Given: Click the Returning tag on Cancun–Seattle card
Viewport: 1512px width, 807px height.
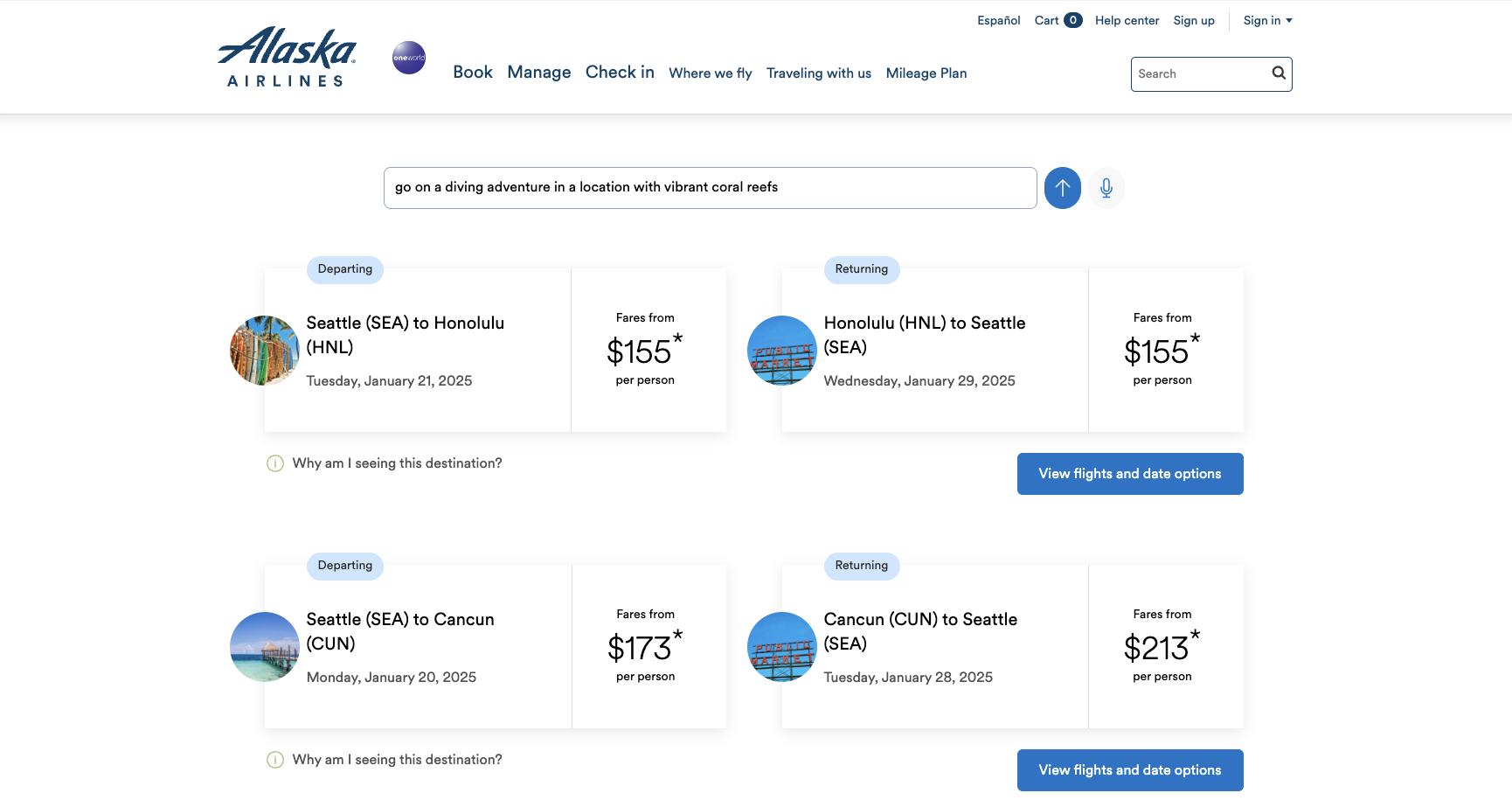Looking at the screenshot, I should pos(862,566).
